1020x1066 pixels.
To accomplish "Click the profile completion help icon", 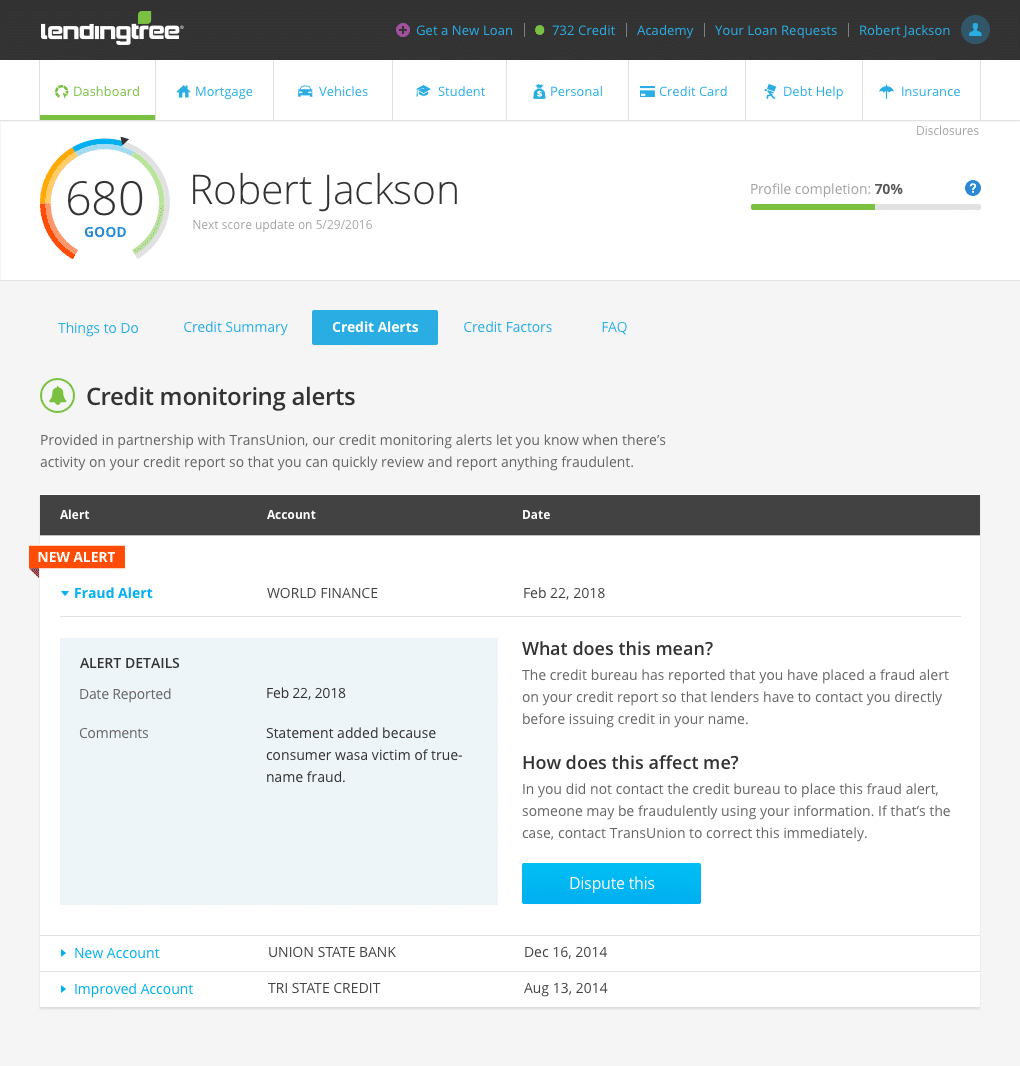I will 972,189.
